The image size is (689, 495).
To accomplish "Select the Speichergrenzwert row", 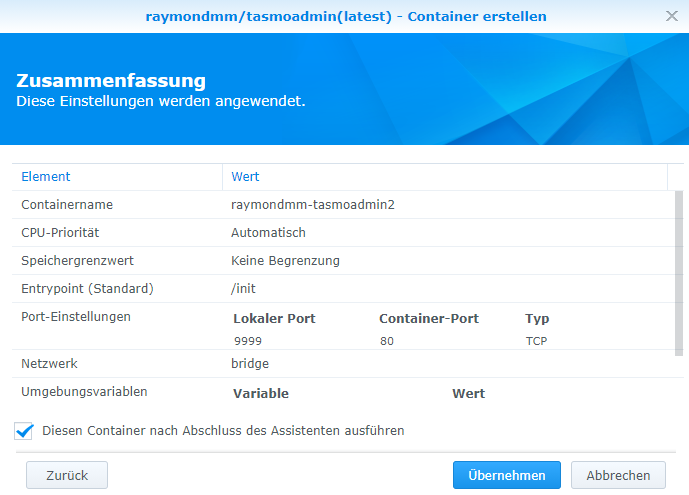I will (x=344, y=261).
